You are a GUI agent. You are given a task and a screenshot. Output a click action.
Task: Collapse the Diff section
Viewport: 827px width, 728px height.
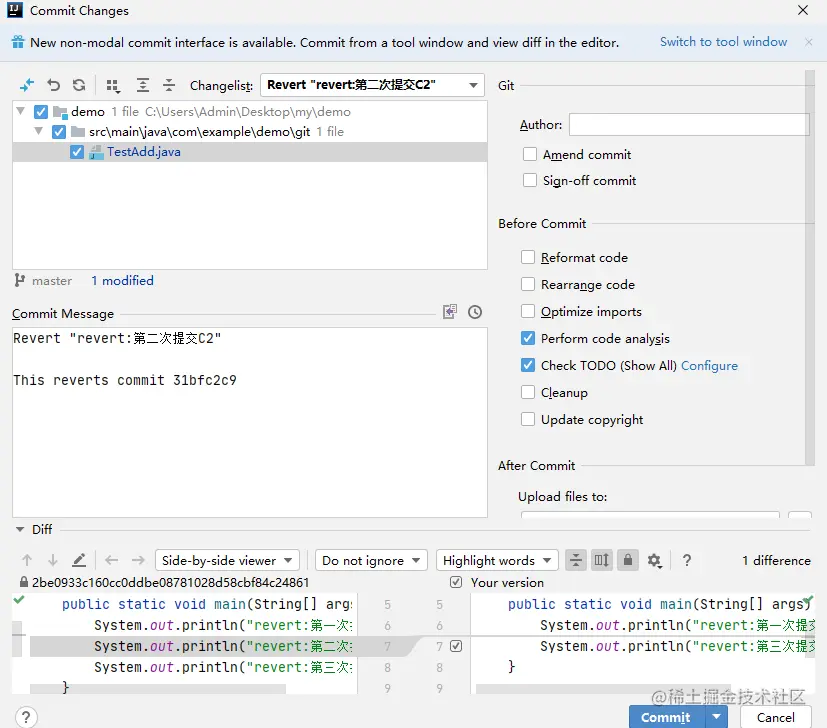(20, 529)
